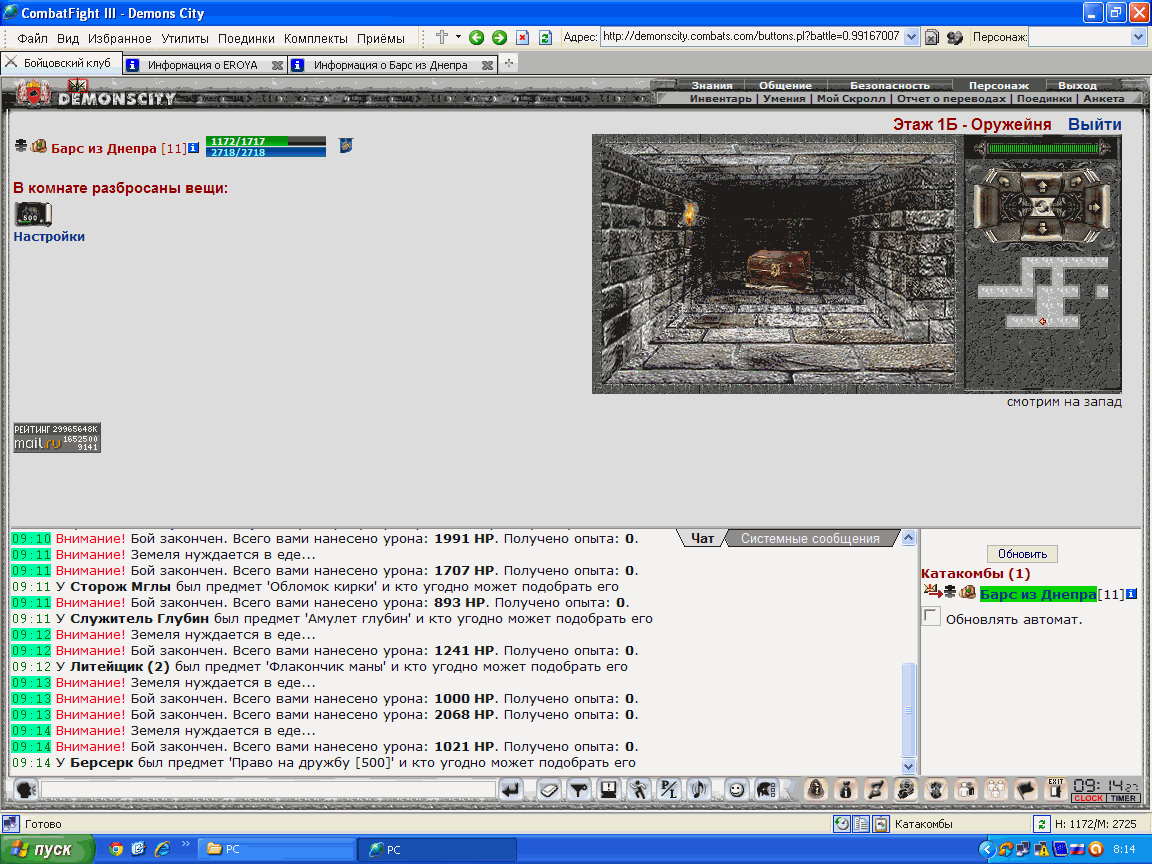Click the refresh center button on the navigation pad

click(x=1043, y=207)
